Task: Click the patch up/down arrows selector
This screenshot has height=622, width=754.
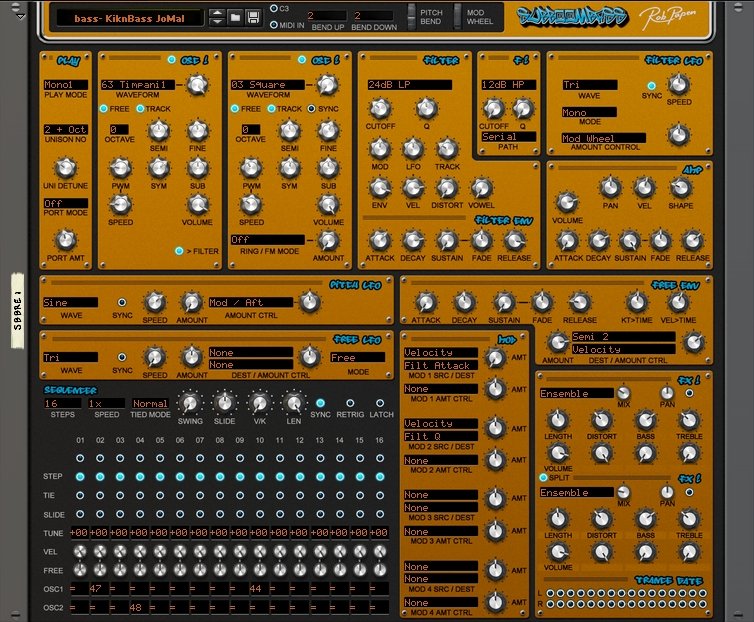Action: point(216,17)
